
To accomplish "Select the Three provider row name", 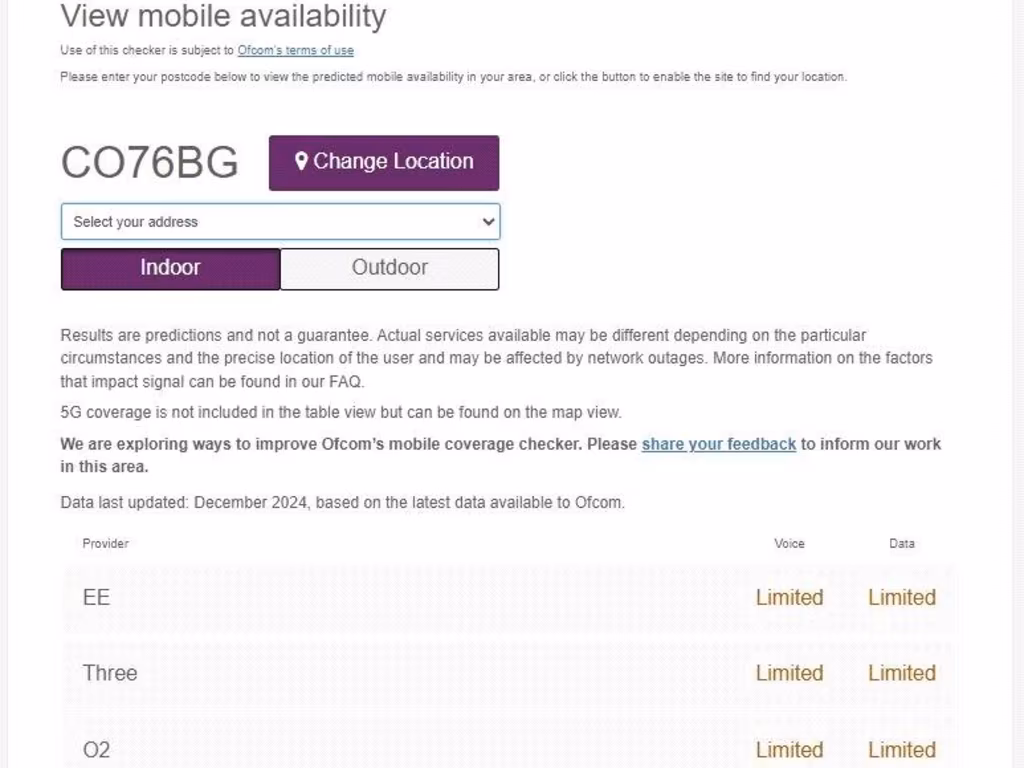I will pos(110,673).
